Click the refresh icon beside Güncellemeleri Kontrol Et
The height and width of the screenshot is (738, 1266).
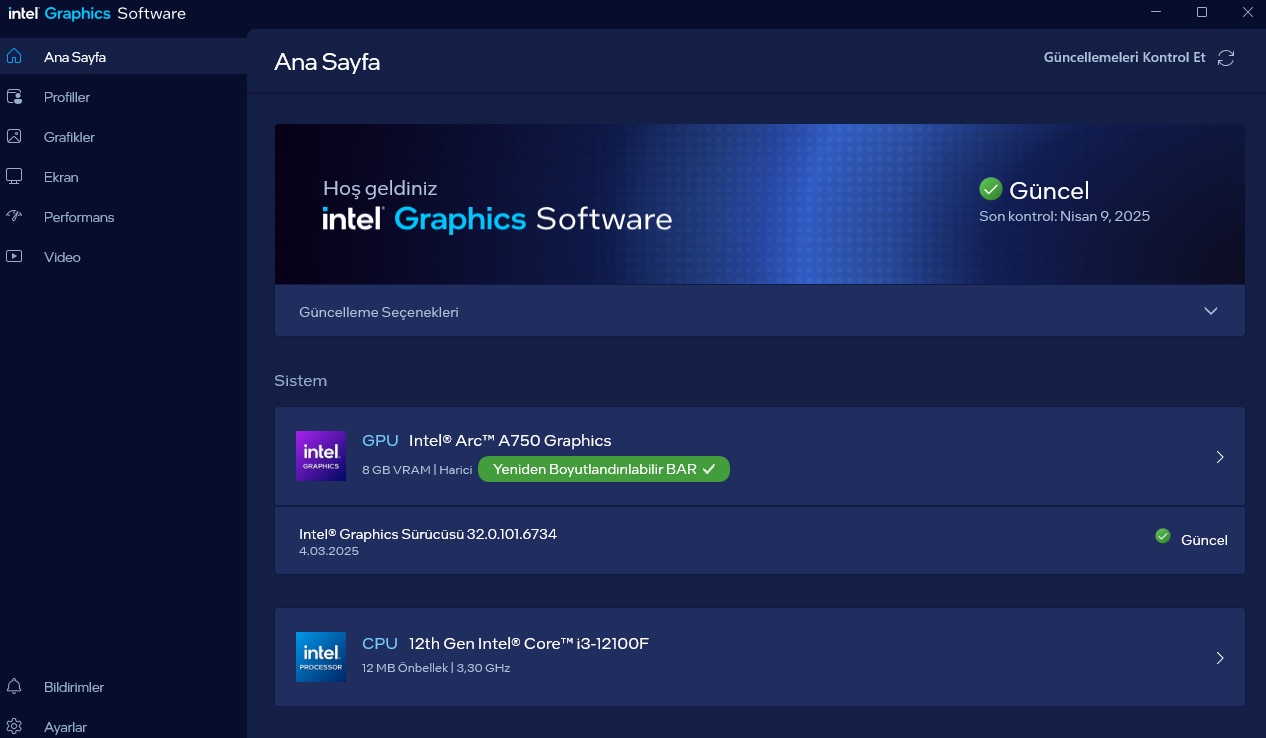[x=1226, y=58]
